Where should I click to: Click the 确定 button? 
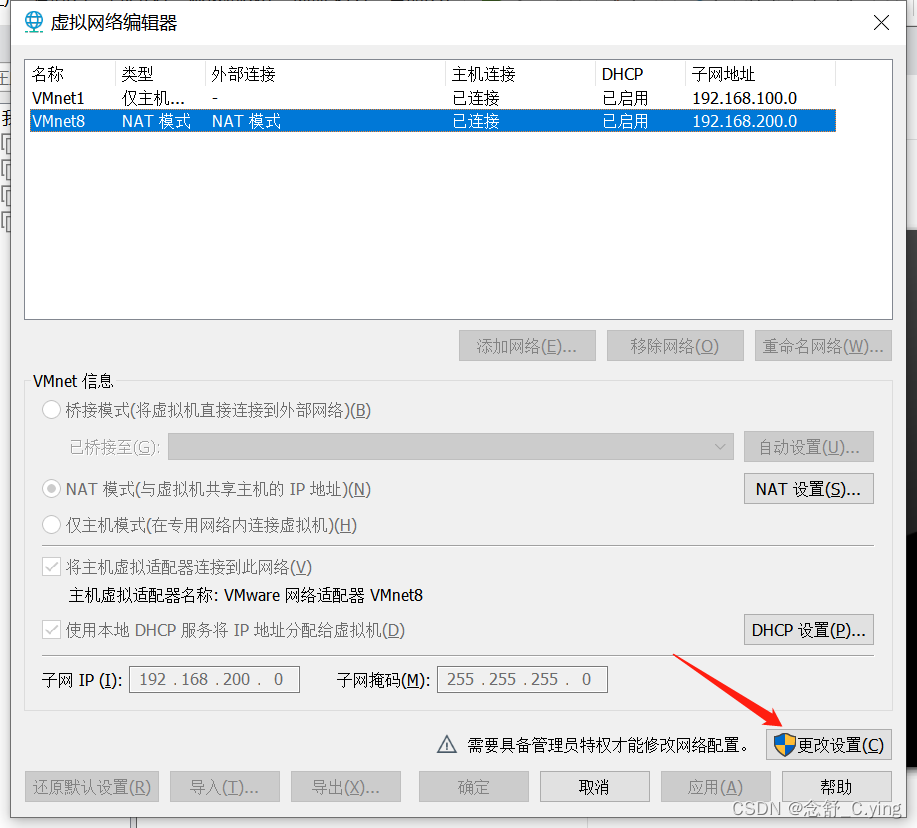pyautogui.click(x=474, y=787)
